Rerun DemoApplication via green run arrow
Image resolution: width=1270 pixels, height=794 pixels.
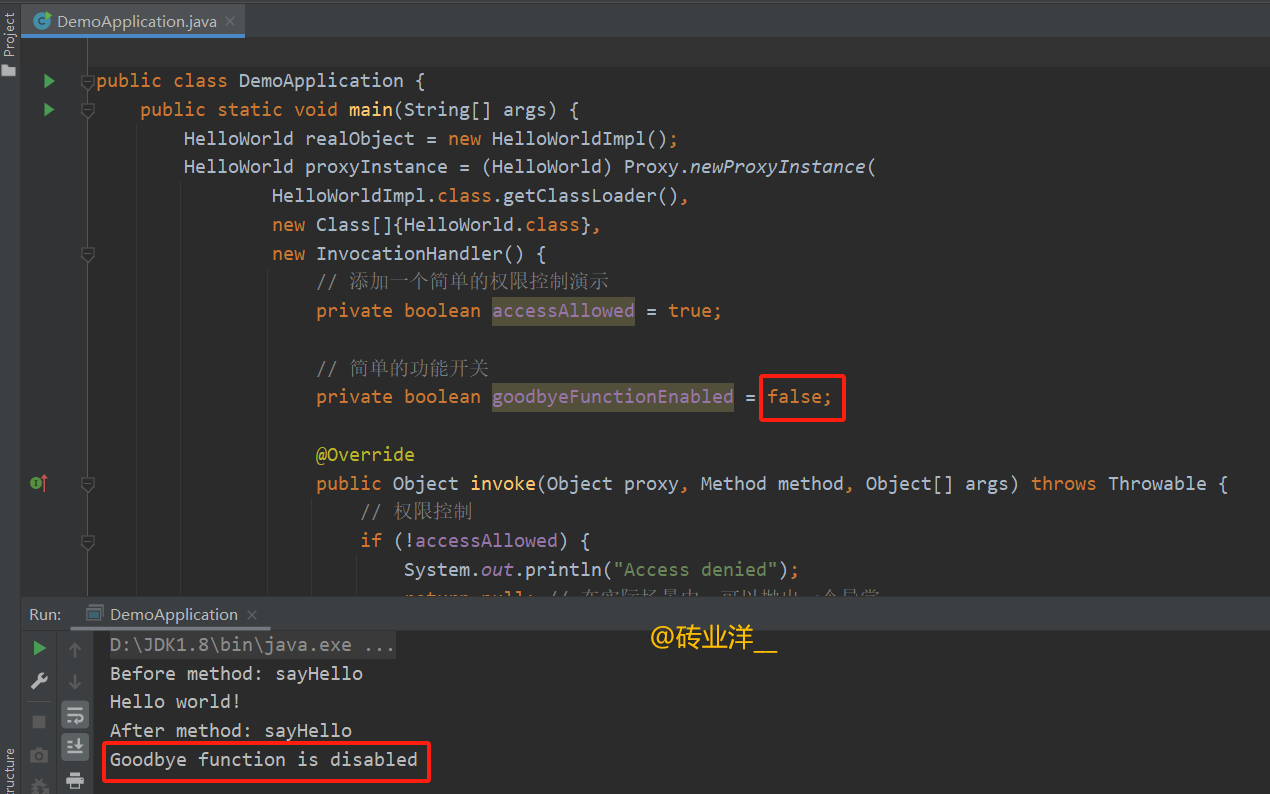(x=39, y=648)
